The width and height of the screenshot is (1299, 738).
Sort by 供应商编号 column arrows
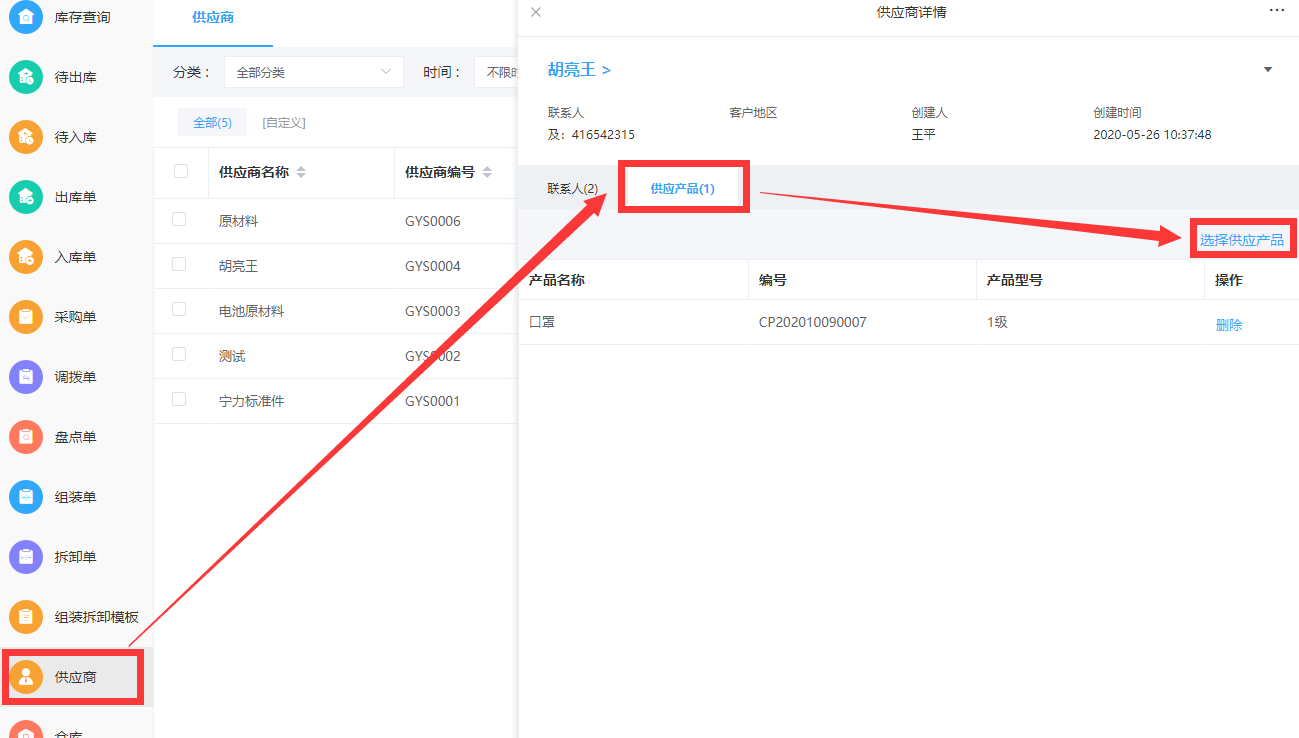[x=487, y=172]
